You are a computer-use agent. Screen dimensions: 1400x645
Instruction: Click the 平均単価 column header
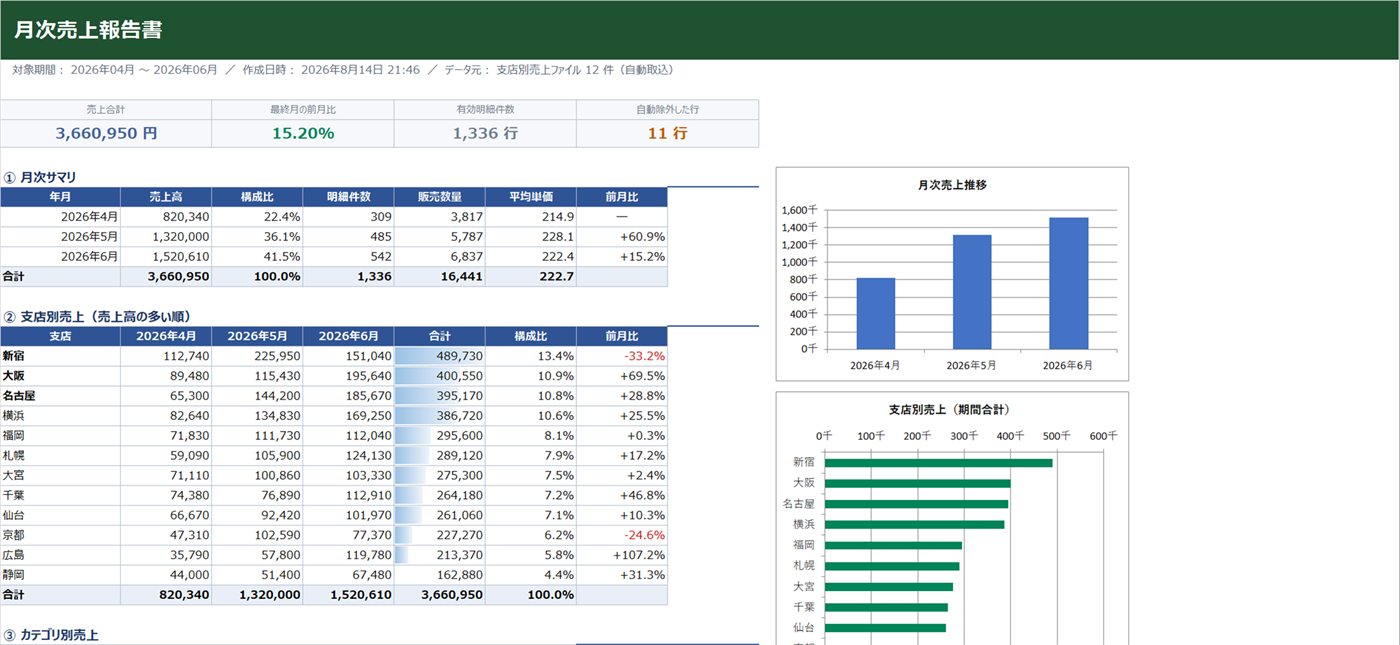pos(530,197)
